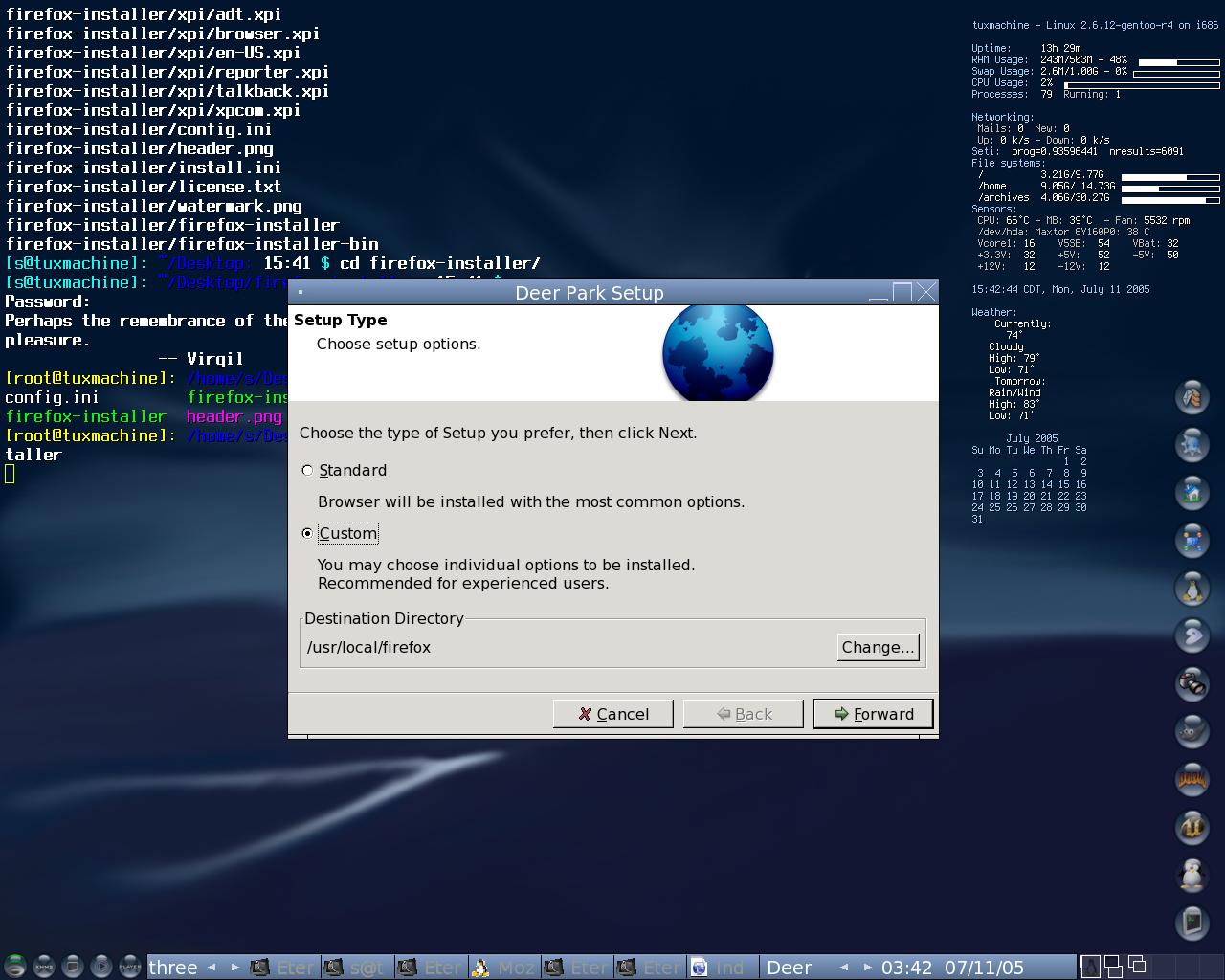Click the 'three' workspace name label
This screenshot has width=1225, height=980.
[173, 968]
